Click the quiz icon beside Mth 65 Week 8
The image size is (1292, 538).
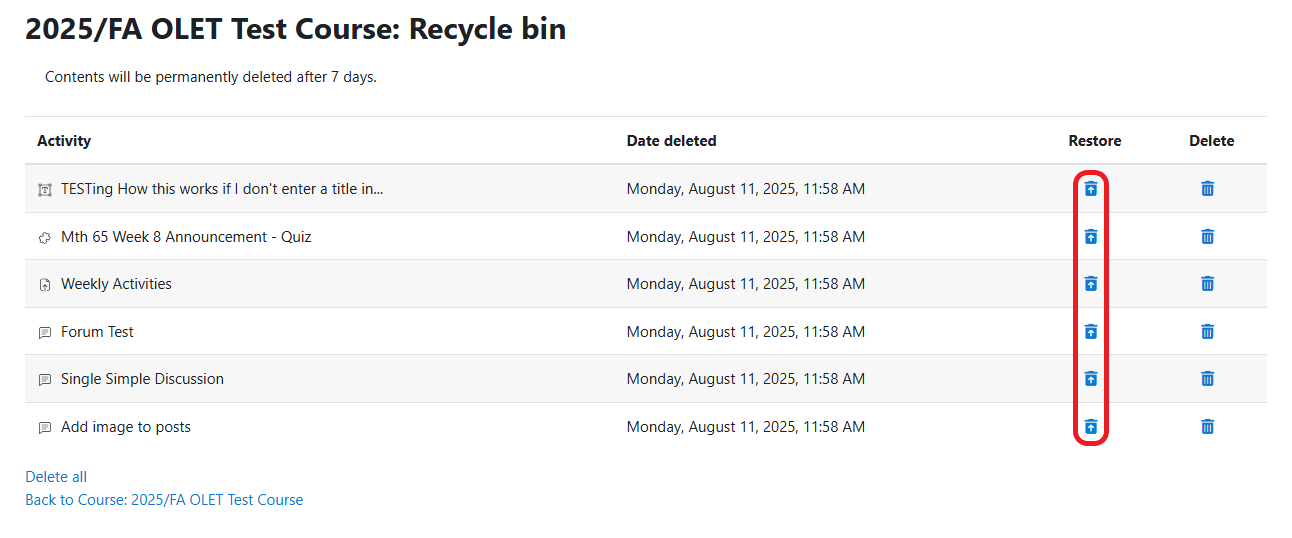44,238
